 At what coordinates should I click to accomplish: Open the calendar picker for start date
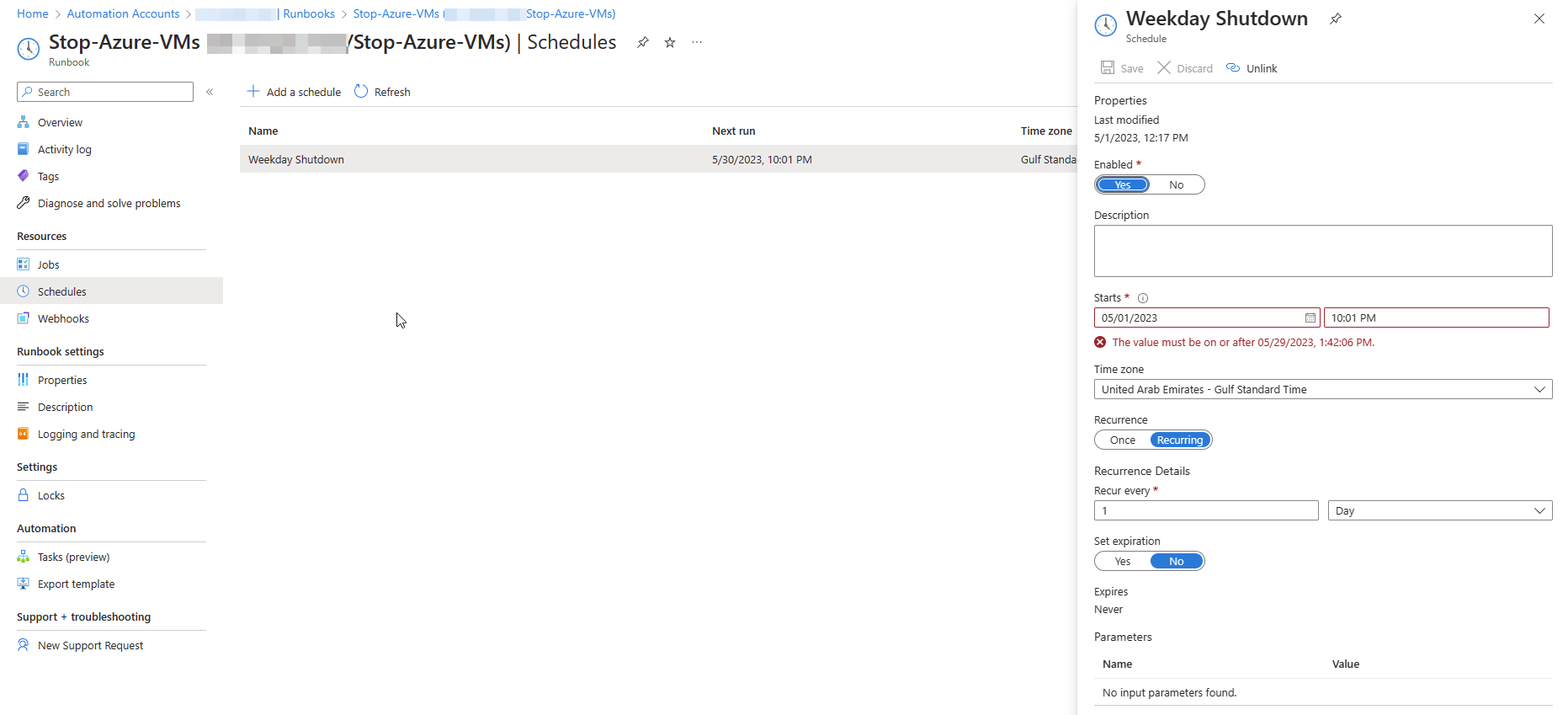tap(1310, 317)
